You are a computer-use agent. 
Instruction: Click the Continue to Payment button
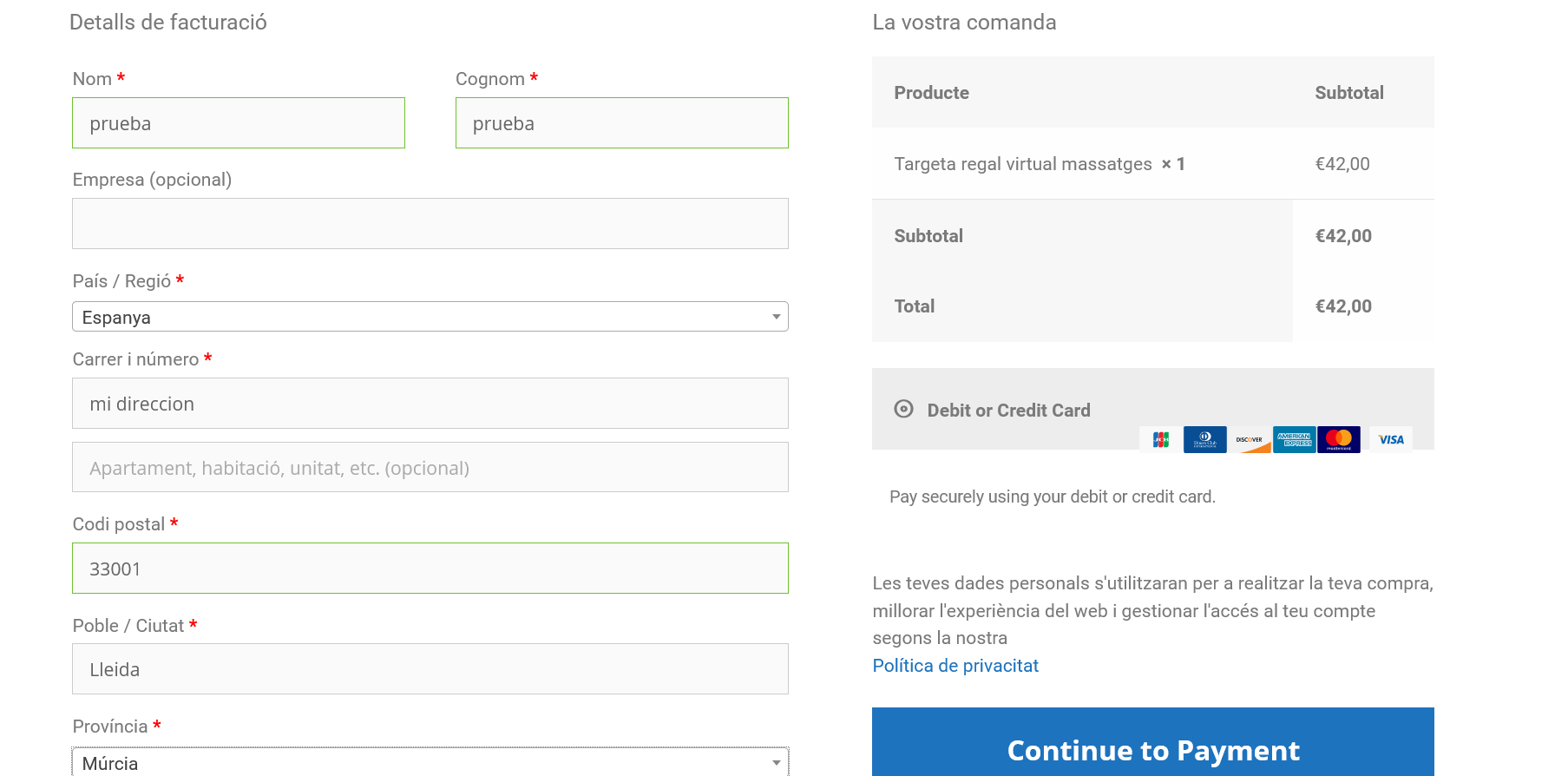tap(1153, 742)
